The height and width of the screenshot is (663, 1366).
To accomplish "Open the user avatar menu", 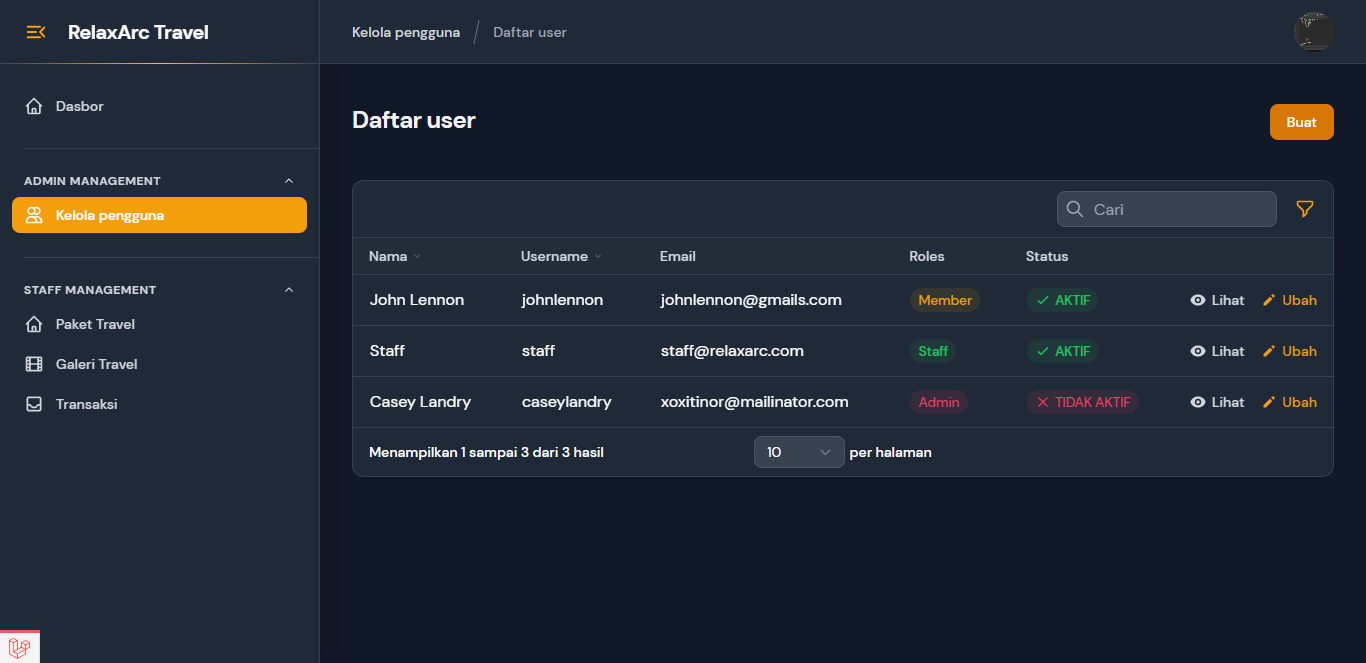I will (1312, 32).
